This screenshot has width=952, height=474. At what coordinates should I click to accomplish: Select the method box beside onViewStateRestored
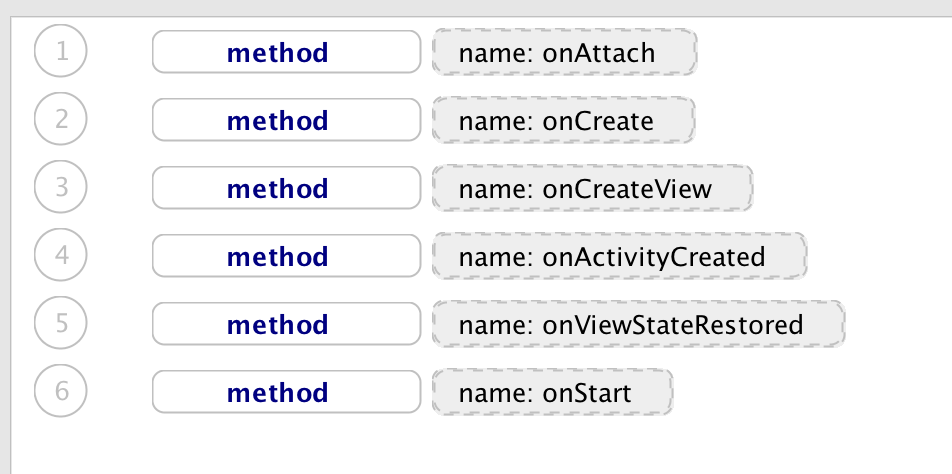tap(287, 324)
